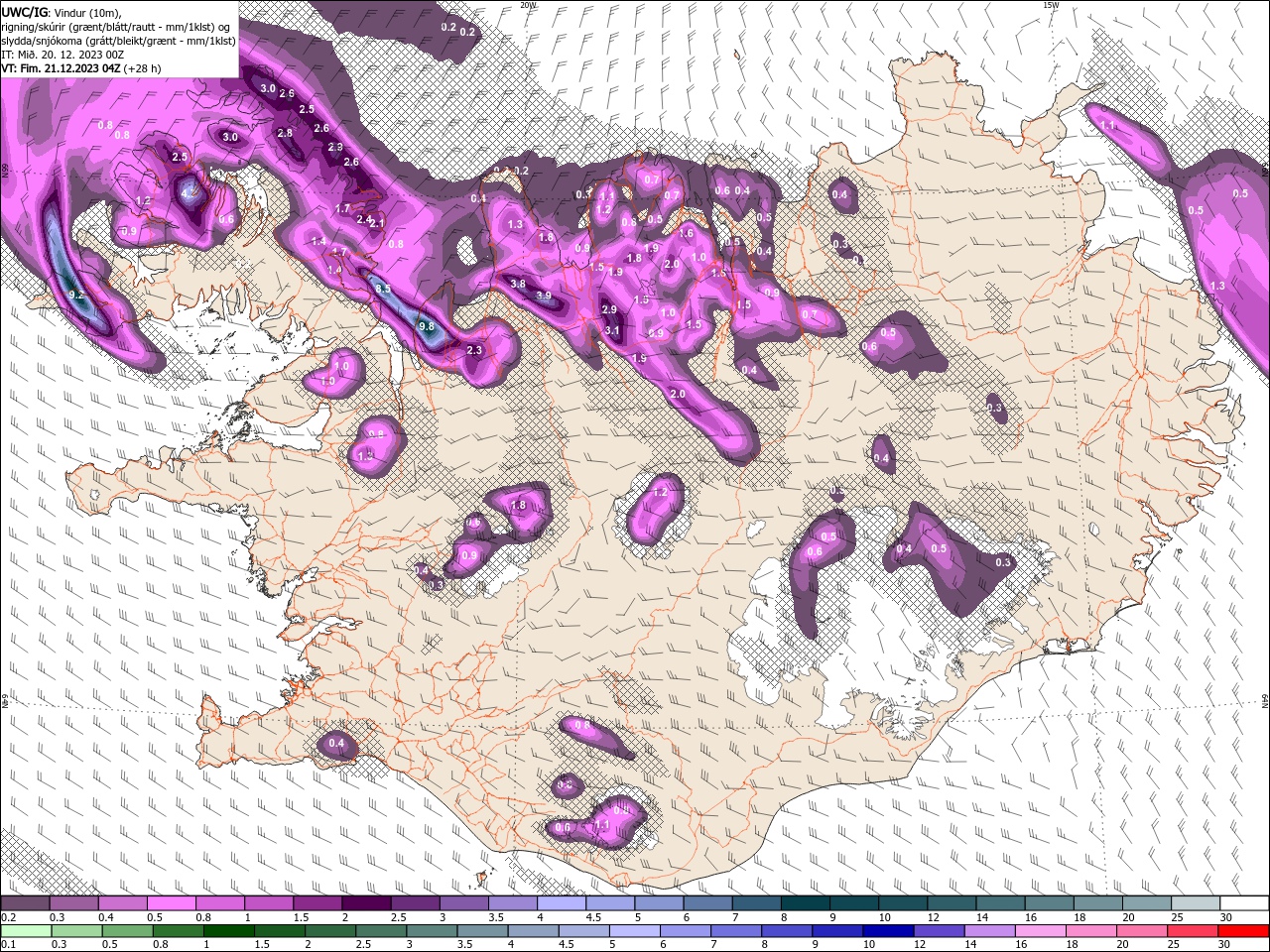Click the 'VT: Fim. 21.12.2023 04Z' valid time
This screenshot has height=952, width=1270.
[x=61, y=67]
